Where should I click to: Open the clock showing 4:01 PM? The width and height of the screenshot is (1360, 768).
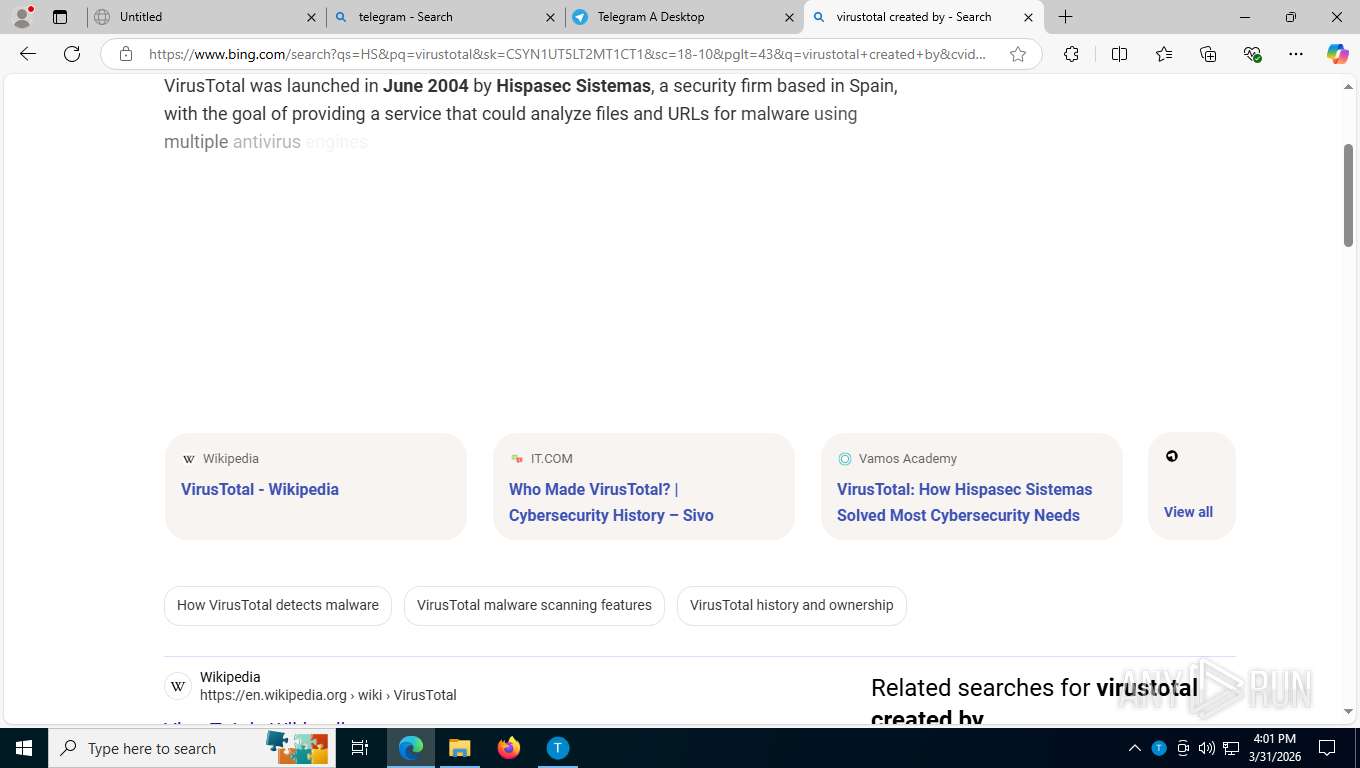1274,748
